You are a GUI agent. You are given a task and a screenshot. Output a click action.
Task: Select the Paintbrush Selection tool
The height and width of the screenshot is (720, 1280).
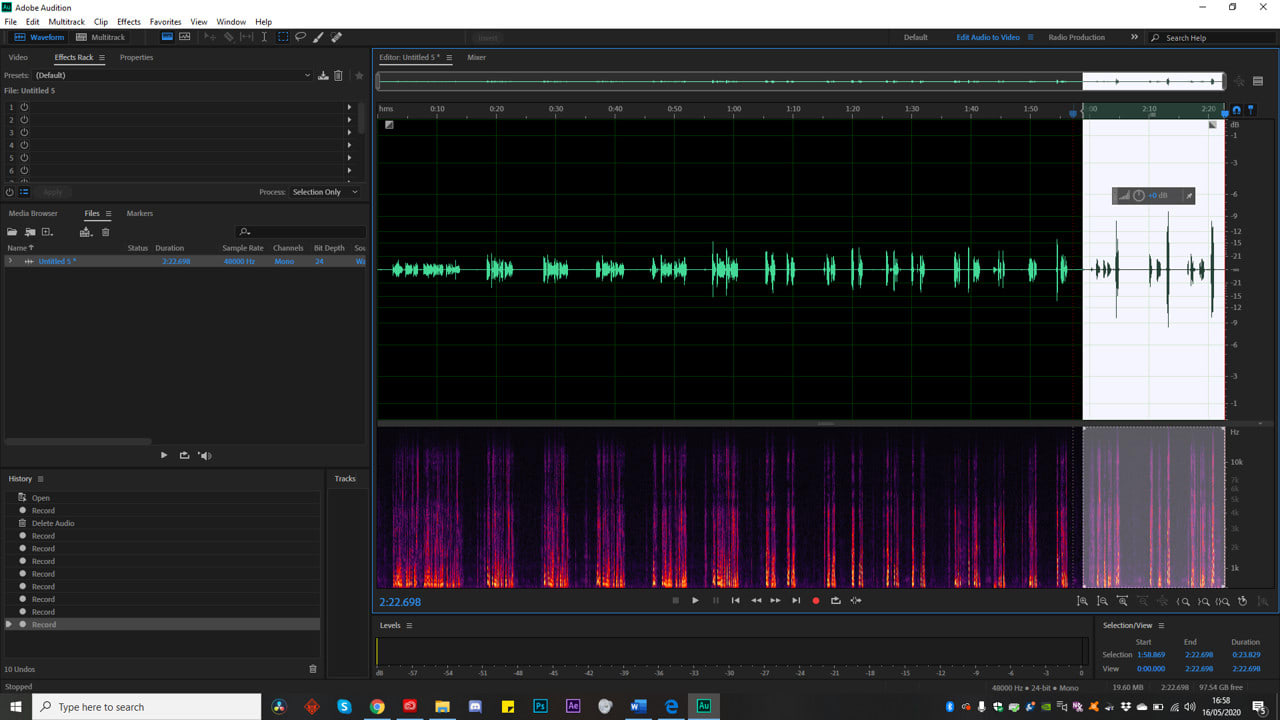(x=318, y=37)
